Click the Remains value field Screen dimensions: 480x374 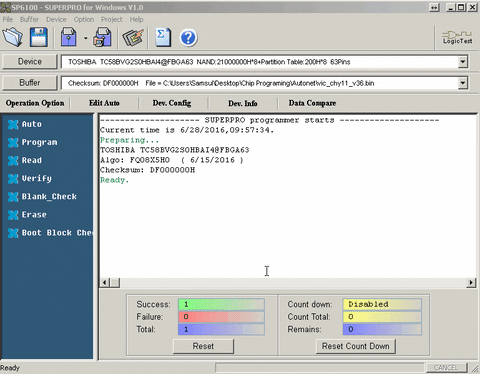point(382,329)
